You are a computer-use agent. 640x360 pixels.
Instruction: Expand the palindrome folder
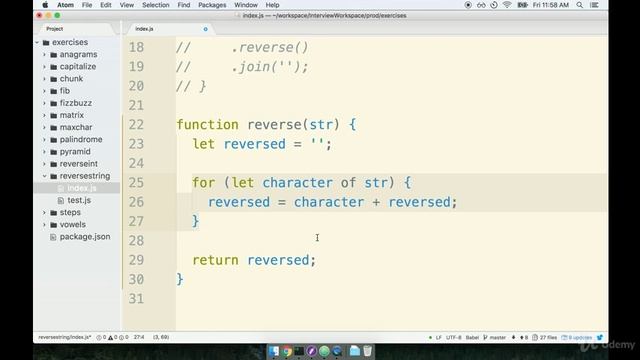point(44,140)
